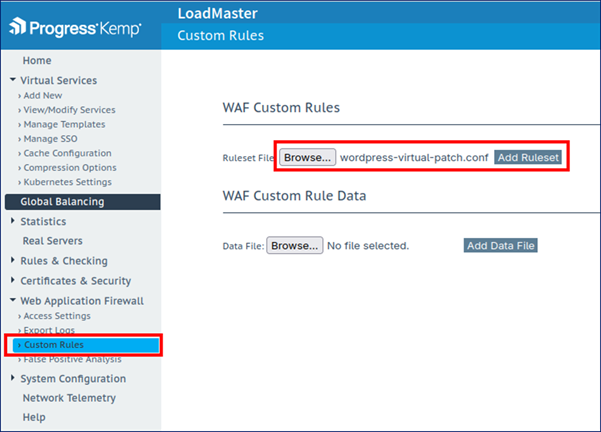Expand the Statistics arrow
The height and width of the screenshot is (432, 601).
pos(13,221)
